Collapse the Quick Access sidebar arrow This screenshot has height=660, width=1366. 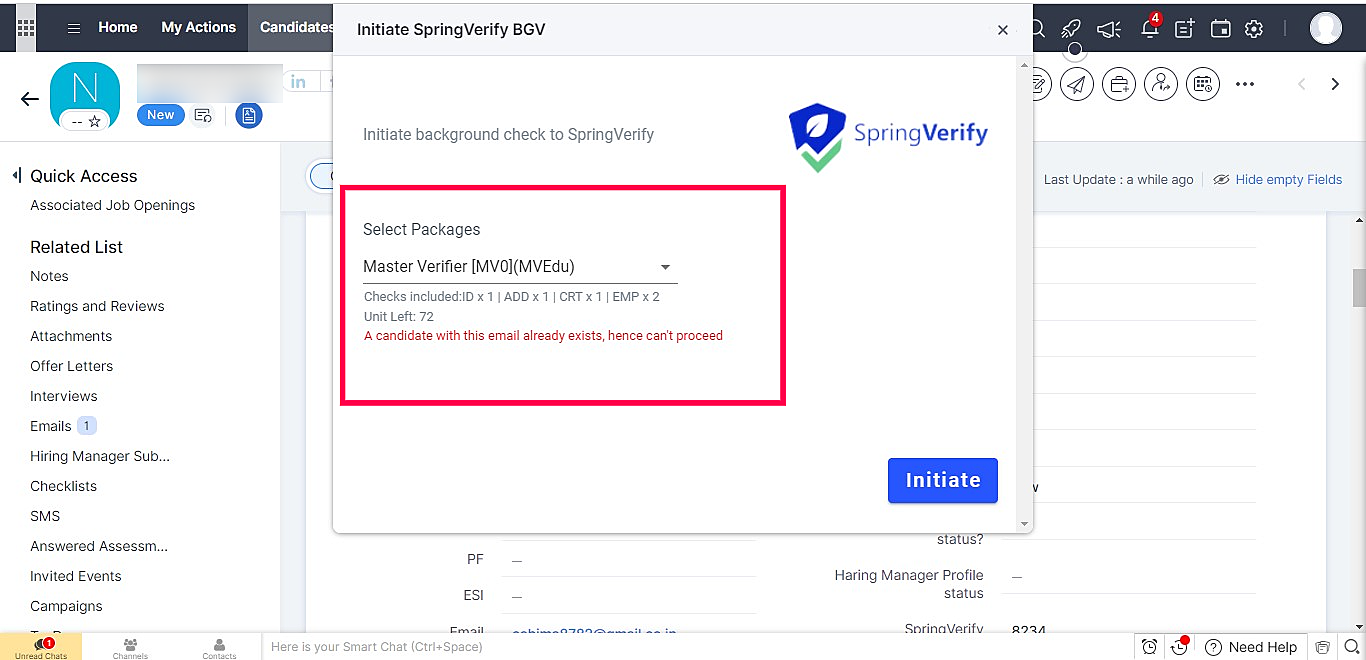(16, 176)
